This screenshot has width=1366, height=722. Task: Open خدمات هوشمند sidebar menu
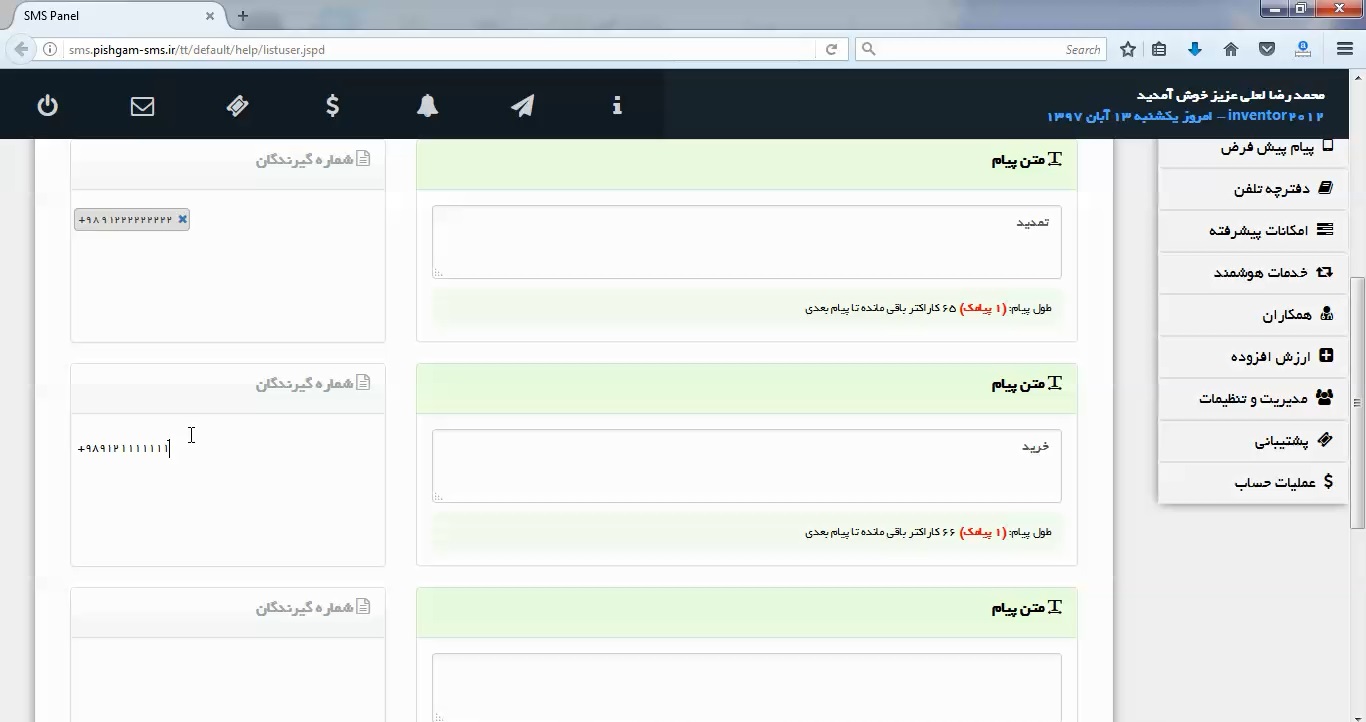1252,272
